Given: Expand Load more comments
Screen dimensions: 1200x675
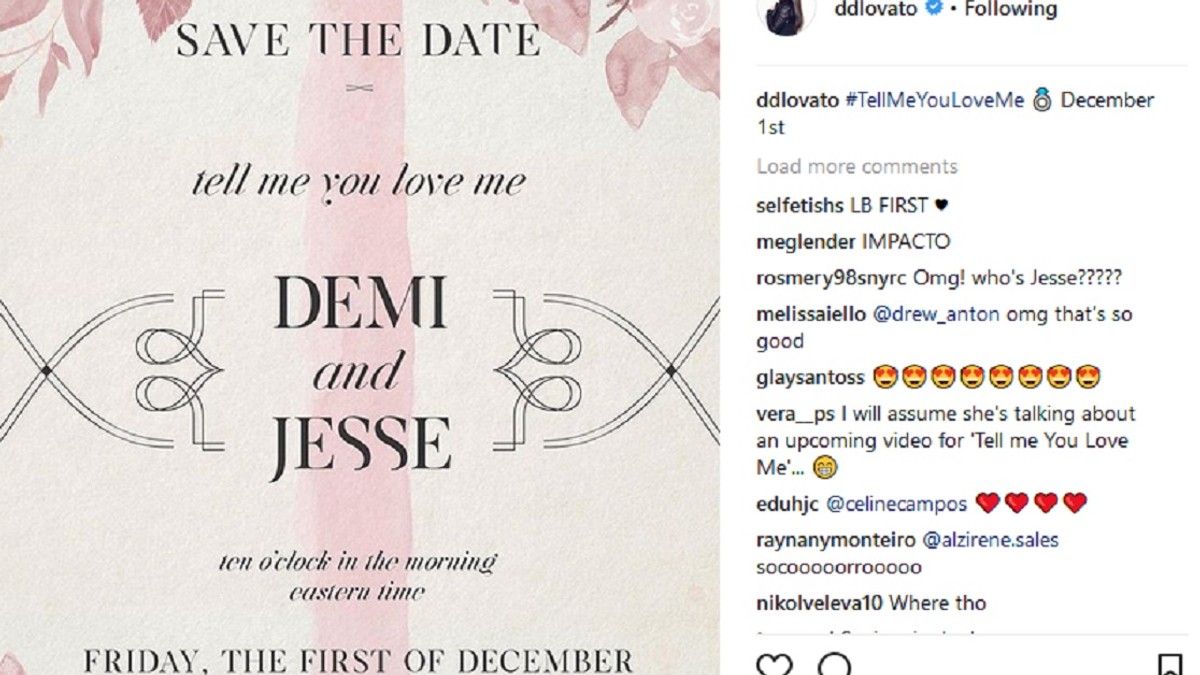Looking at the screenshot, I should coord(857,166).
